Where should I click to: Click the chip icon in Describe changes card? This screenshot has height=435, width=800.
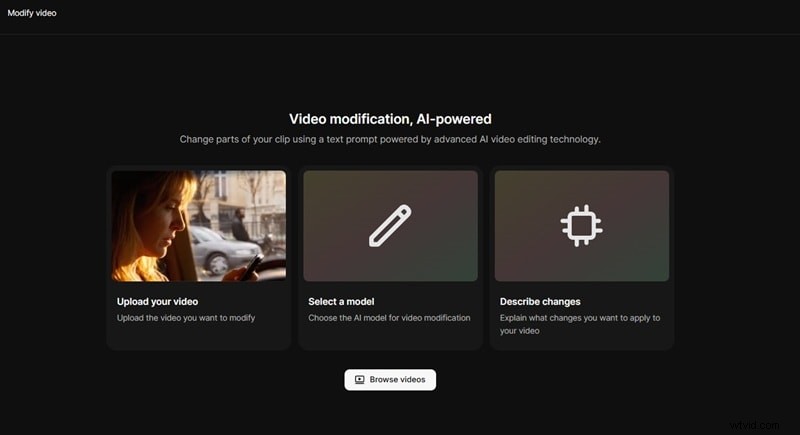(x=581, y=225)
